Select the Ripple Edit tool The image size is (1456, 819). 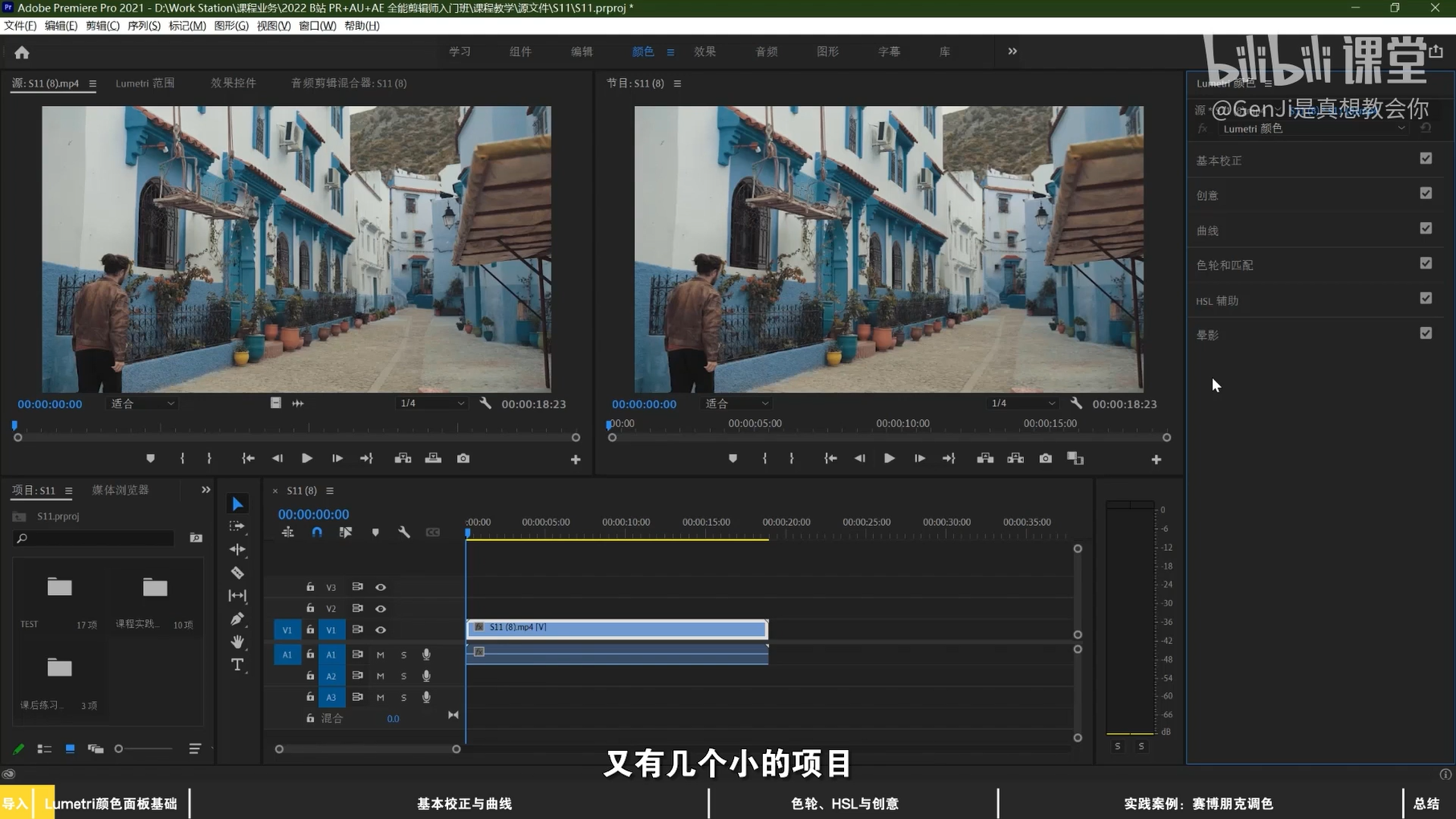pyautogui.click(x=238, y=550)
